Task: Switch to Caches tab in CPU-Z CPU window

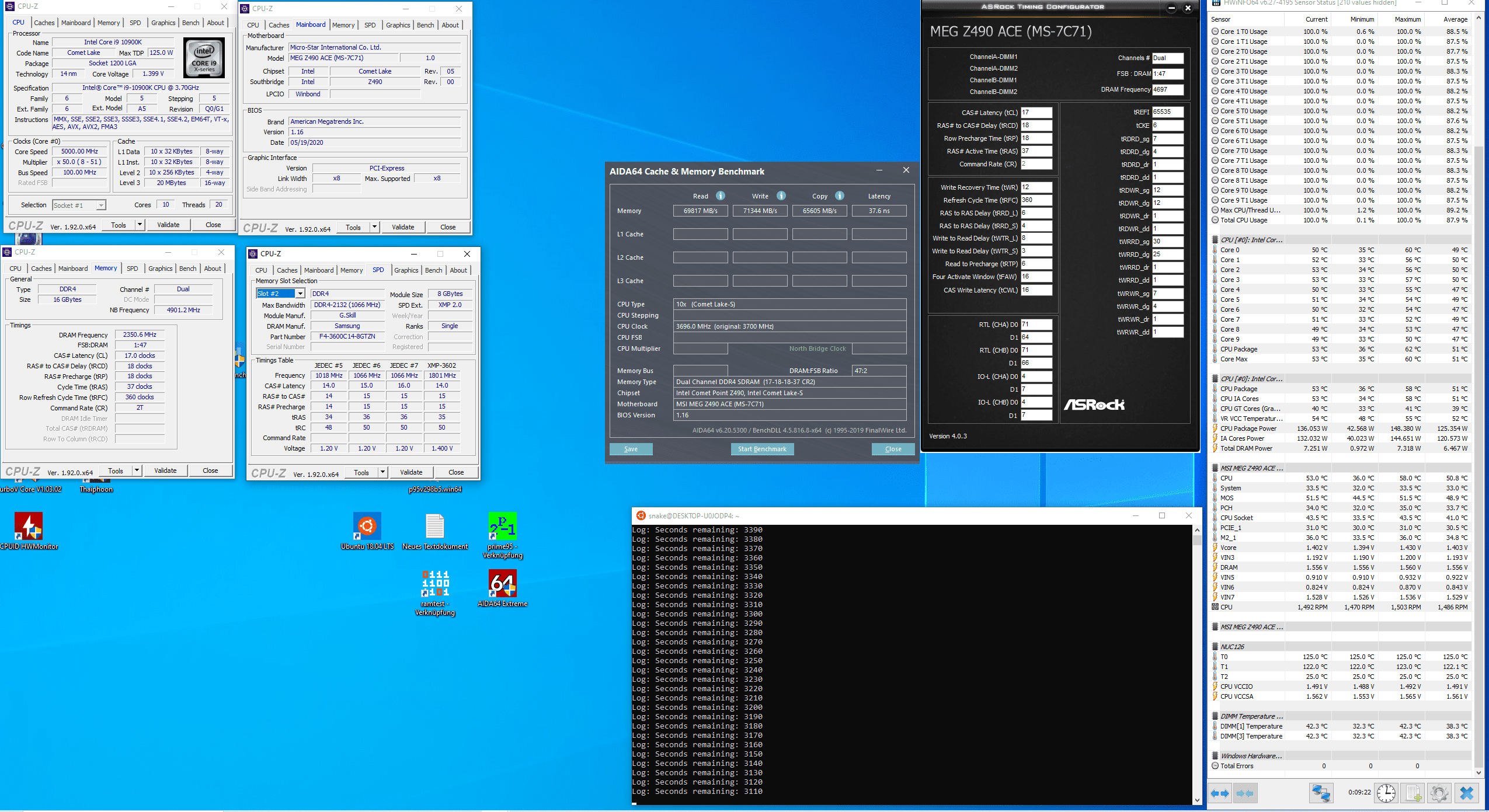Action: [x=44, y=23]
